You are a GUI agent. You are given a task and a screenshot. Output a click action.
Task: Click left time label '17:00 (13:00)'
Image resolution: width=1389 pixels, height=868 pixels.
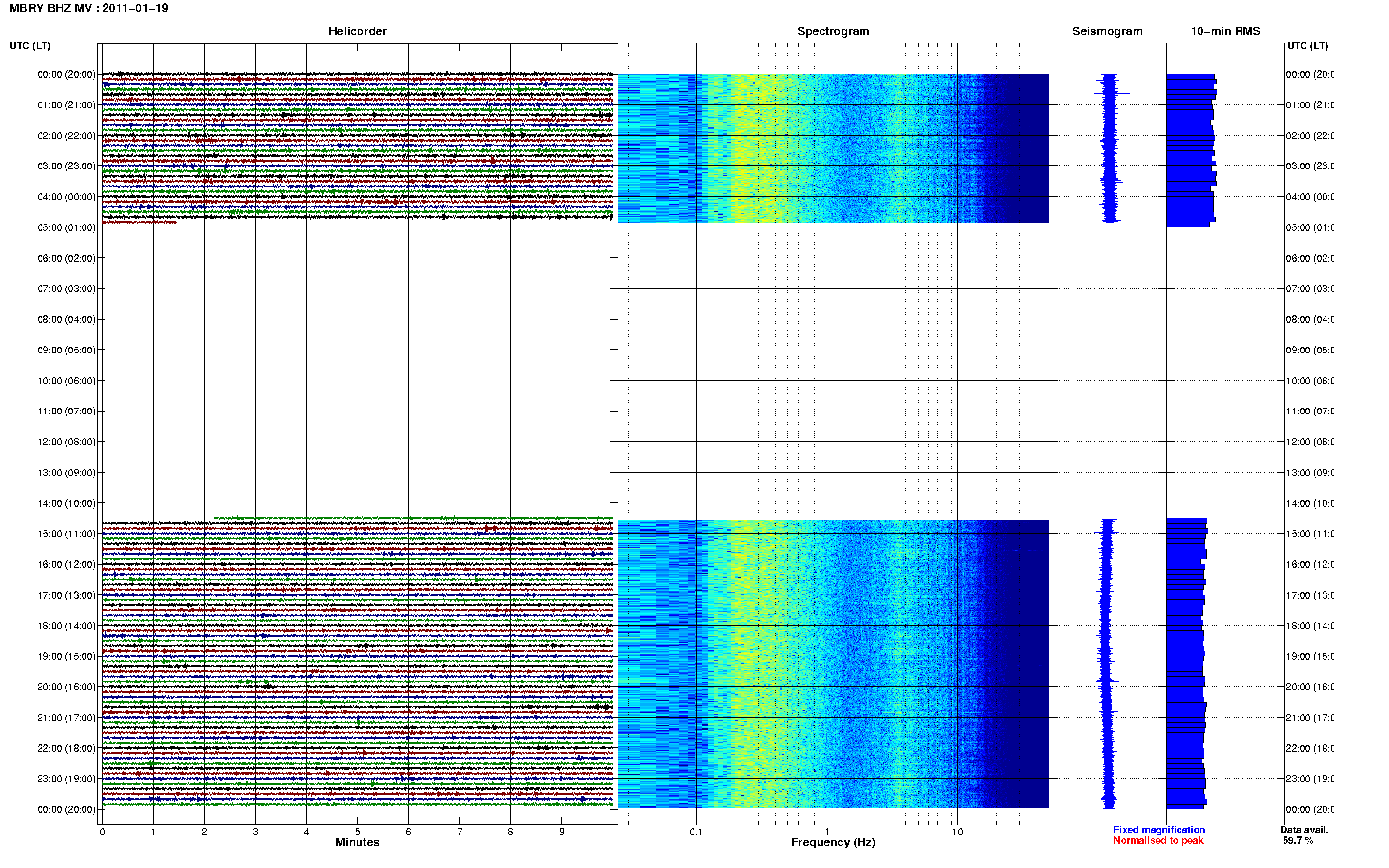point(66,595)
